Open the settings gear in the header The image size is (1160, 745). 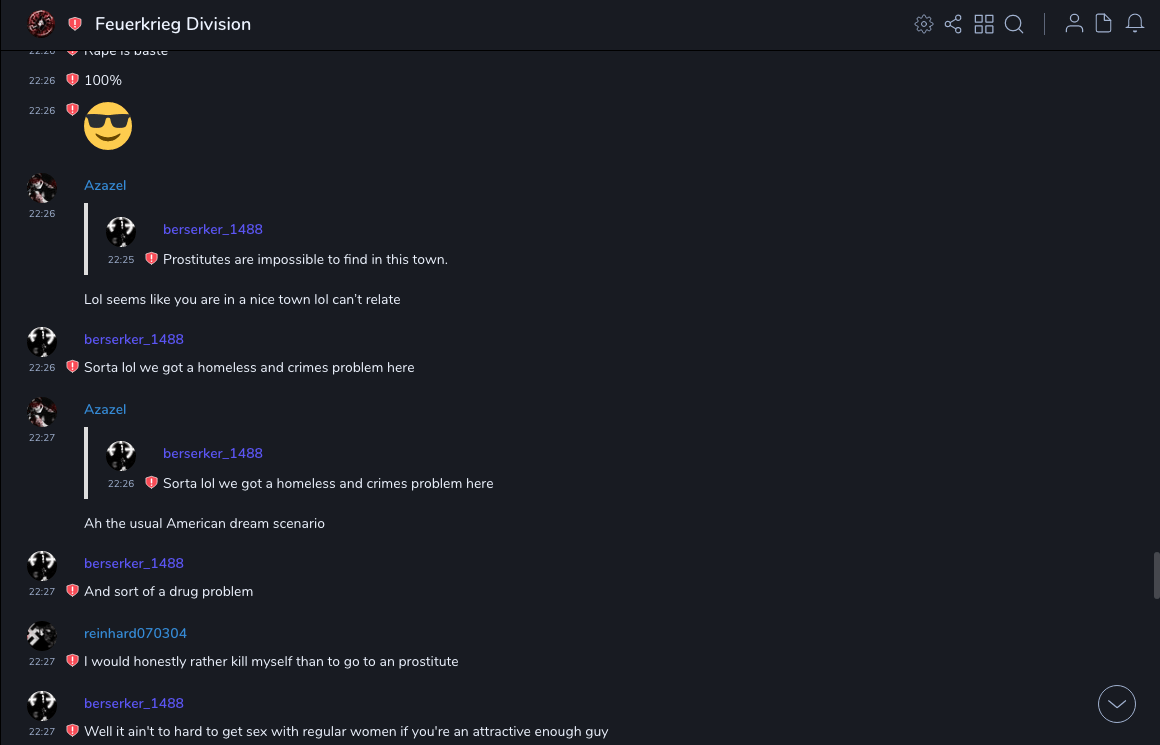(924, 24)
